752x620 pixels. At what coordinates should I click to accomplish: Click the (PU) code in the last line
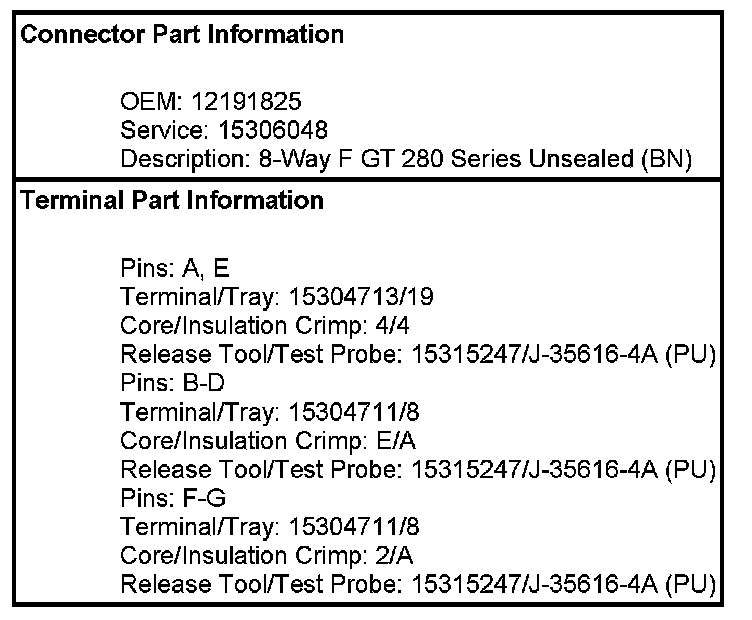(691, 584)
